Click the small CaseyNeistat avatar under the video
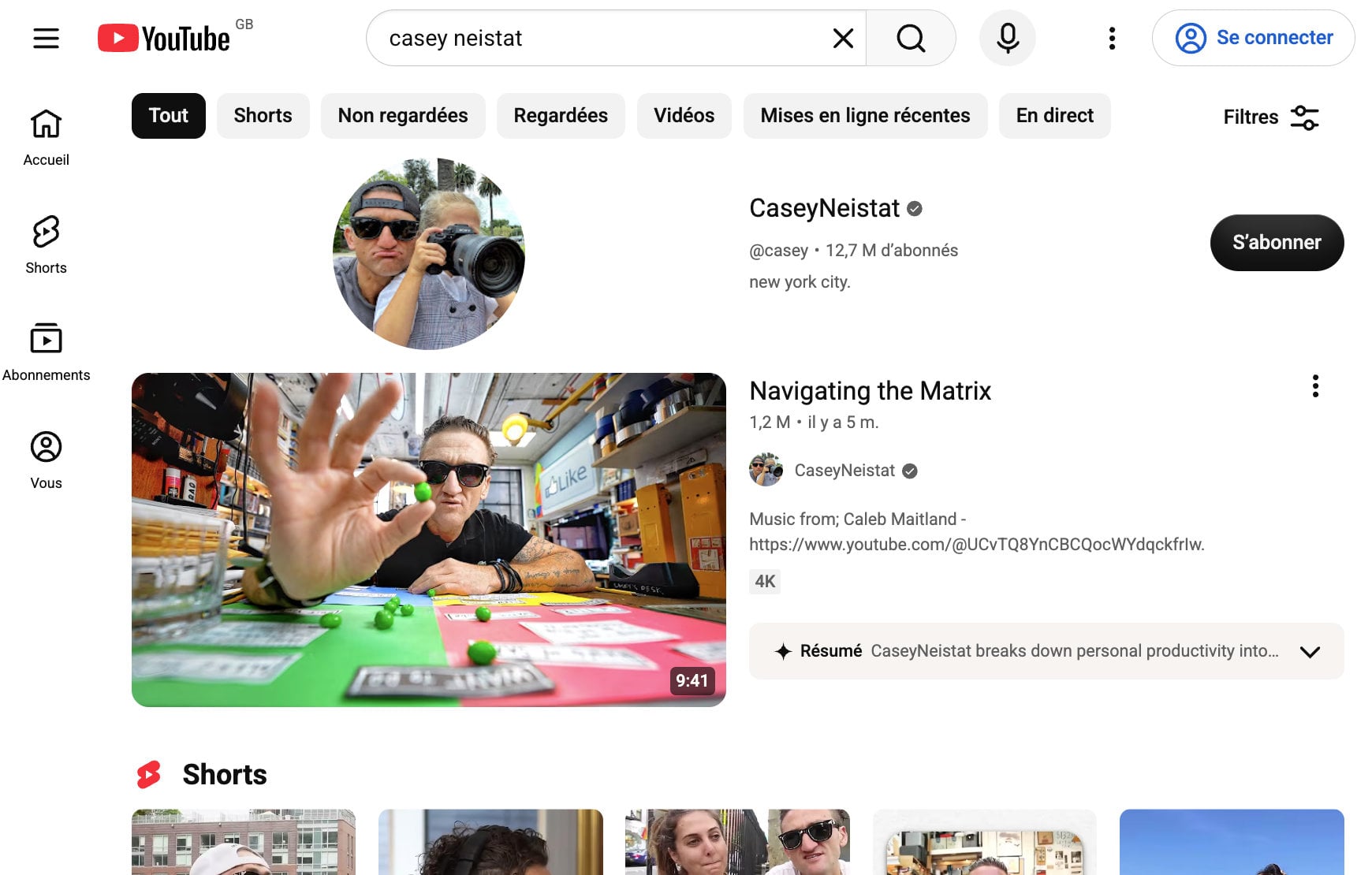Viewport: 1372px width, 875px height. click(x=766, y=471)
